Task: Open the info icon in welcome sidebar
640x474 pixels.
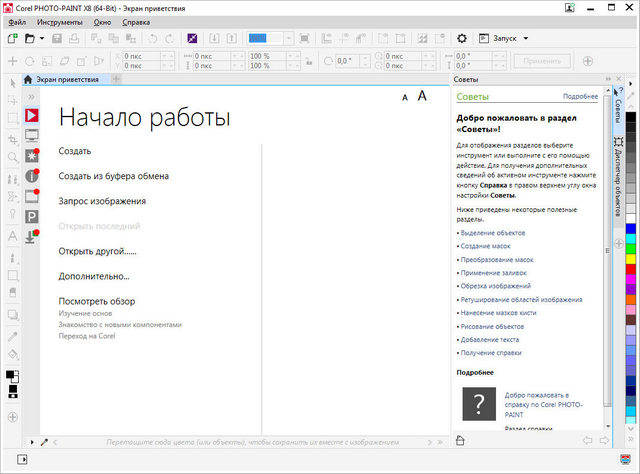Action: 31,175
